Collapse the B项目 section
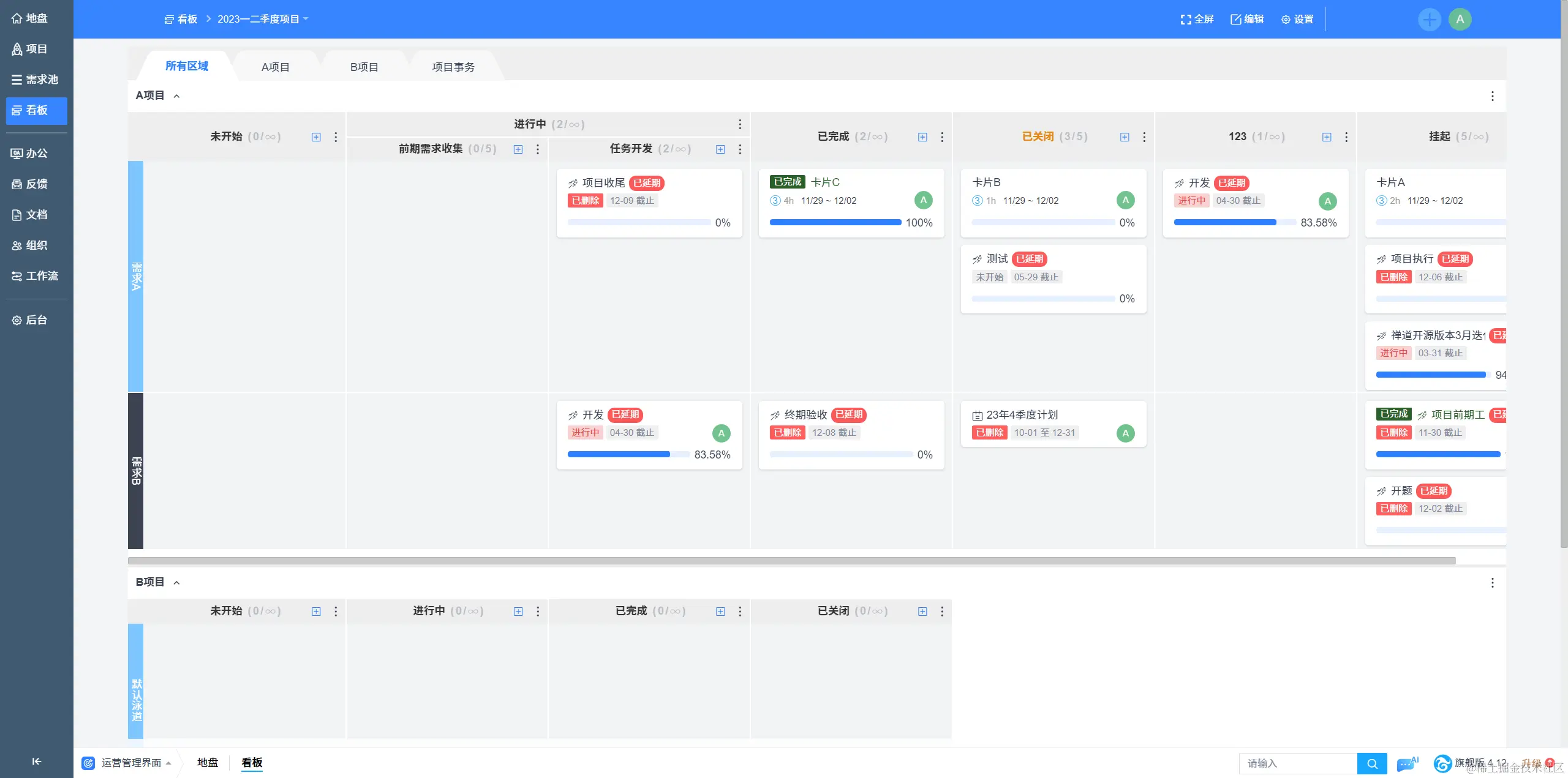This screenshot has height=778, width=1568. (177, 582)
